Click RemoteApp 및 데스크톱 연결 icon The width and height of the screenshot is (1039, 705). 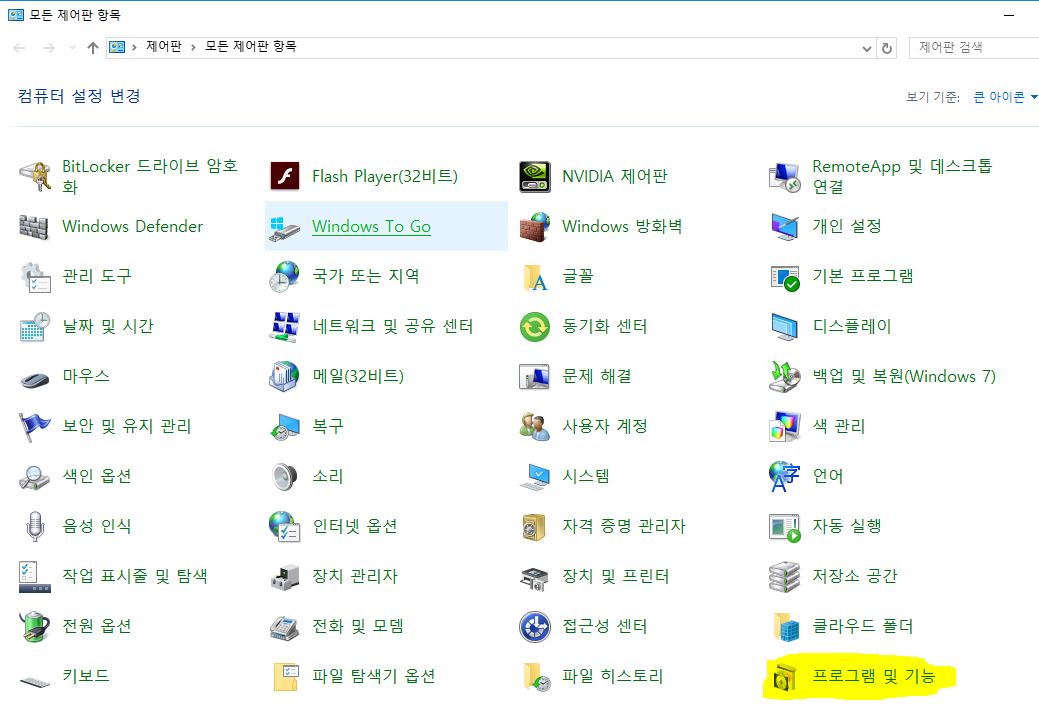[785, 176]
